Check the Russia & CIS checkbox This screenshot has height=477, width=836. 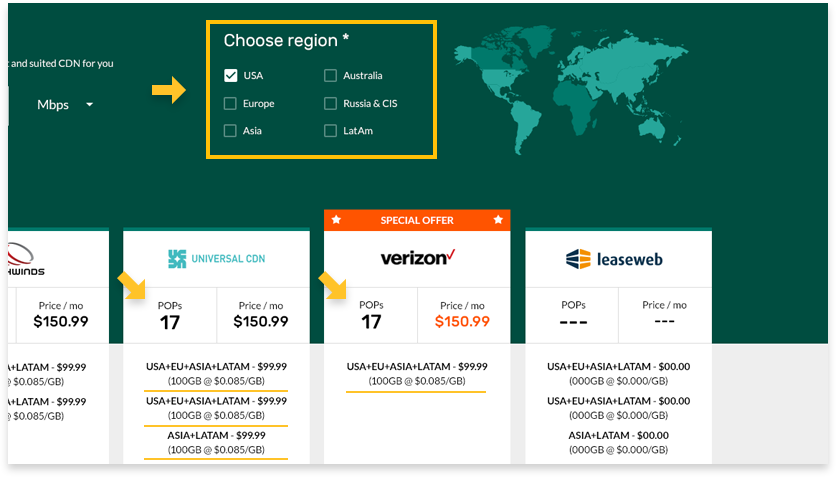coord(331,103)
